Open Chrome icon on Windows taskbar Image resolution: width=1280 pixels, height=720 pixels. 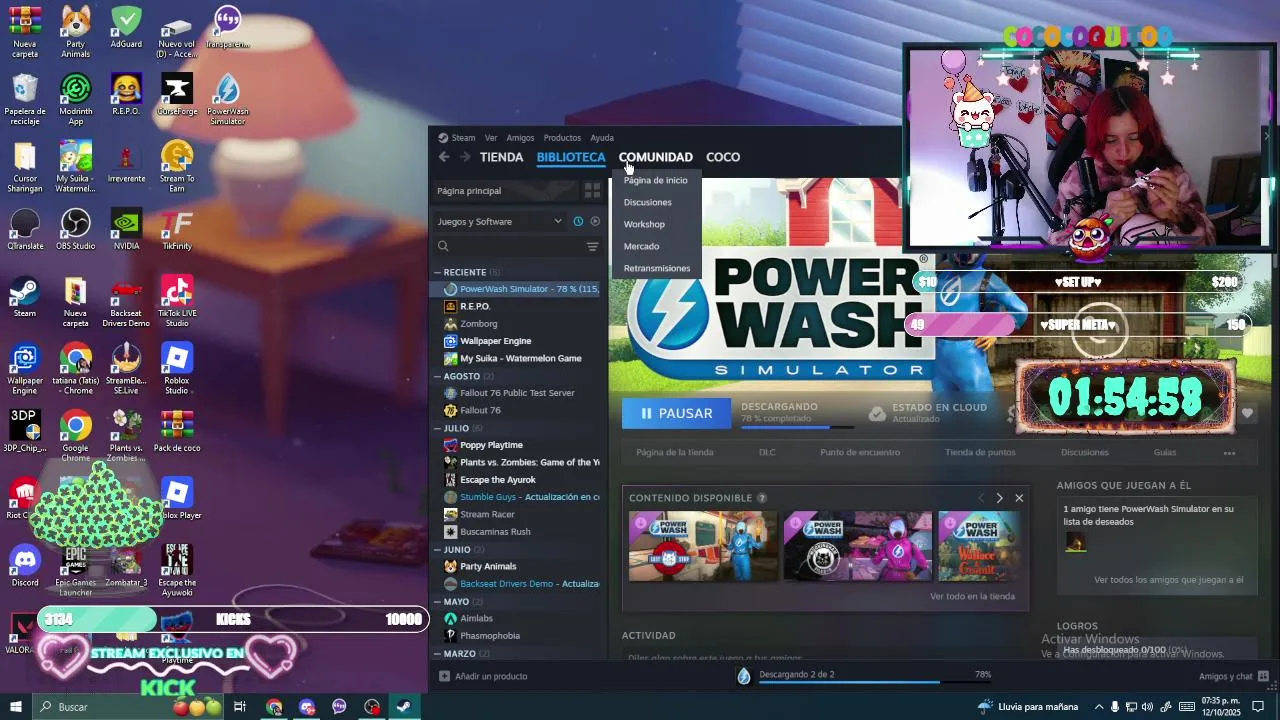coord(274,707)
